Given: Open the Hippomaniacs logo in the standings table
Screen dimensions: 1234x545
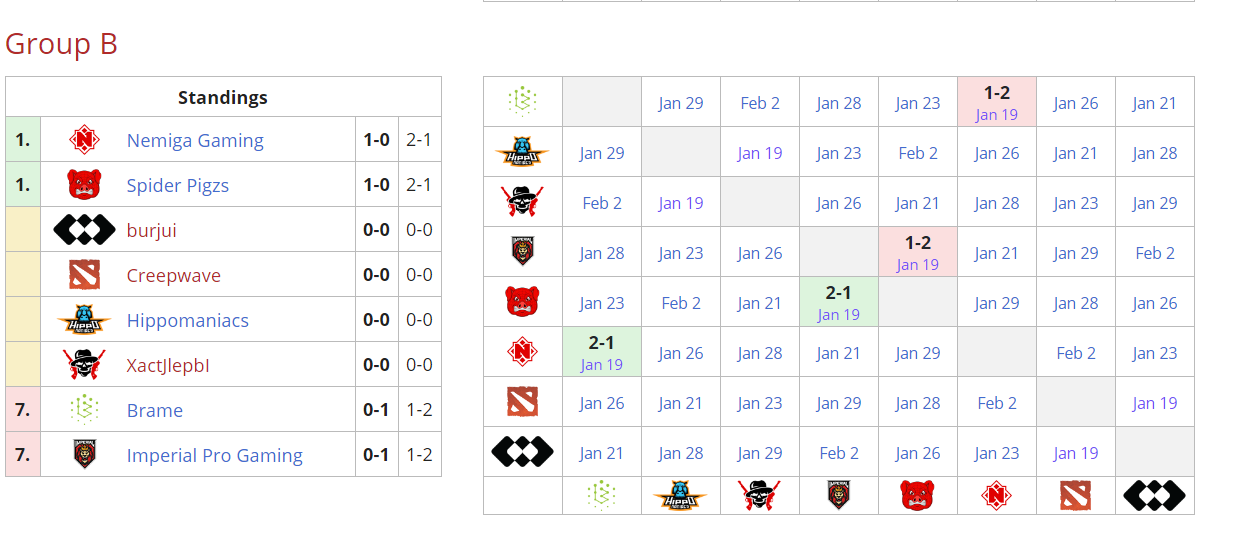Looking at the screenshot, I should pyautogui.click(x=84, y=320).
